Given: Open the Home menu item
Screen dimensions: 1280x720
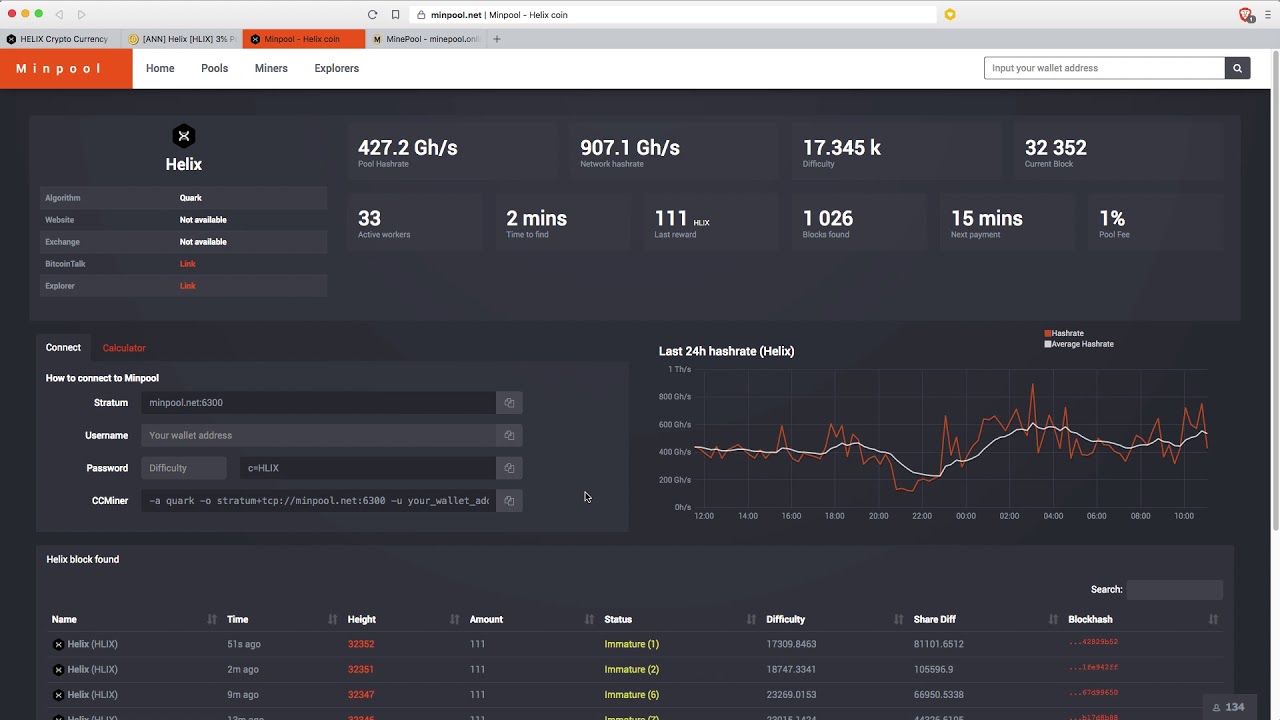Looking at the screenshot, I should click(160, 68).
